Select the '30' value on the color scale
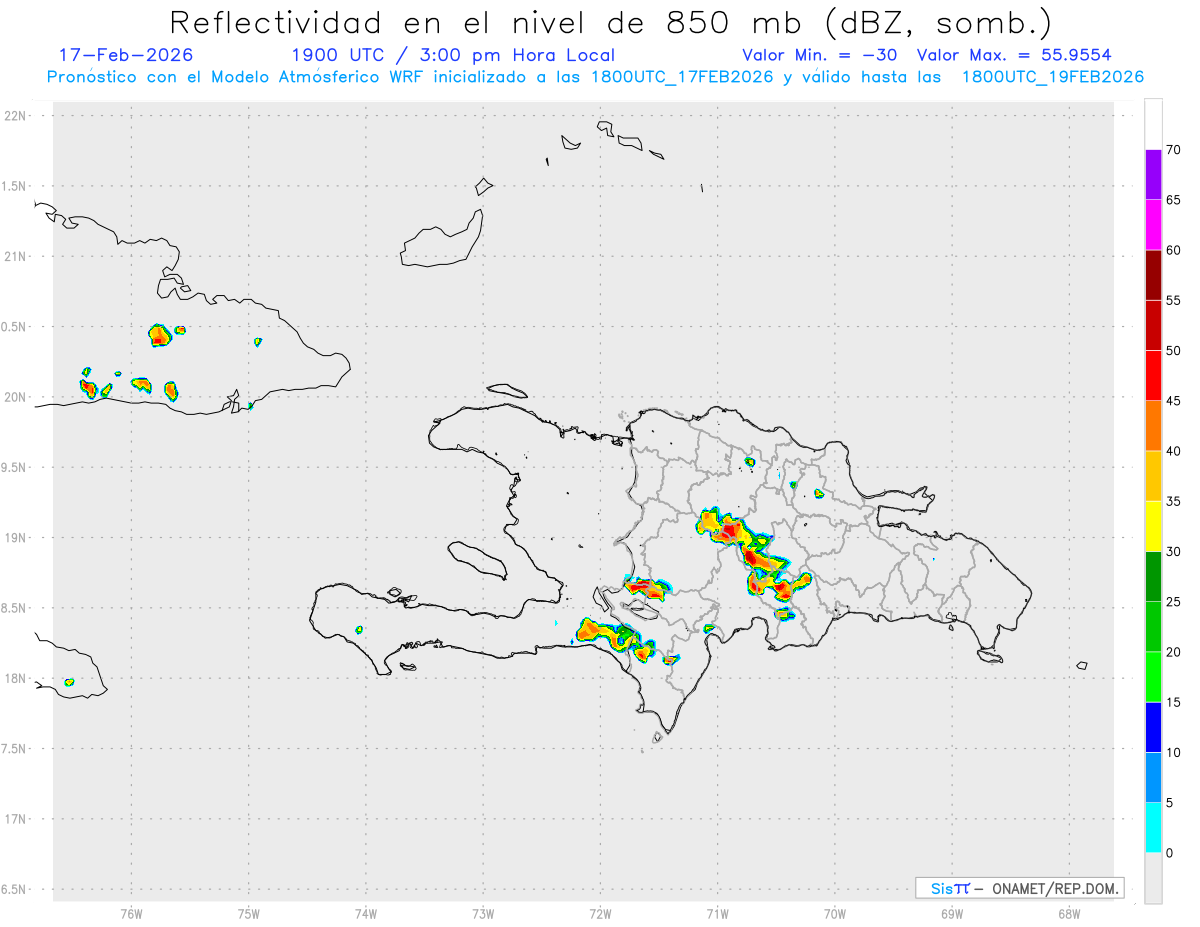1200x927 pixels. tap(1173, 552)
